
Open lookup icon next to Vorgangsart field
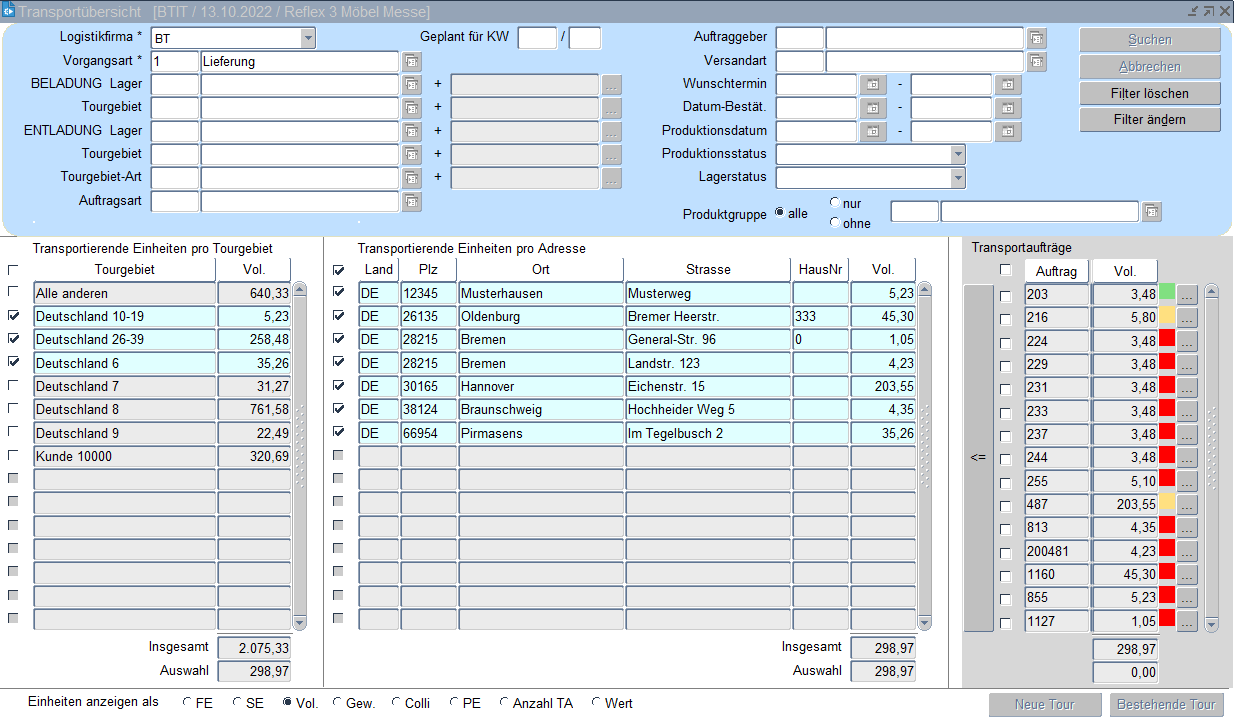(412, 62)
